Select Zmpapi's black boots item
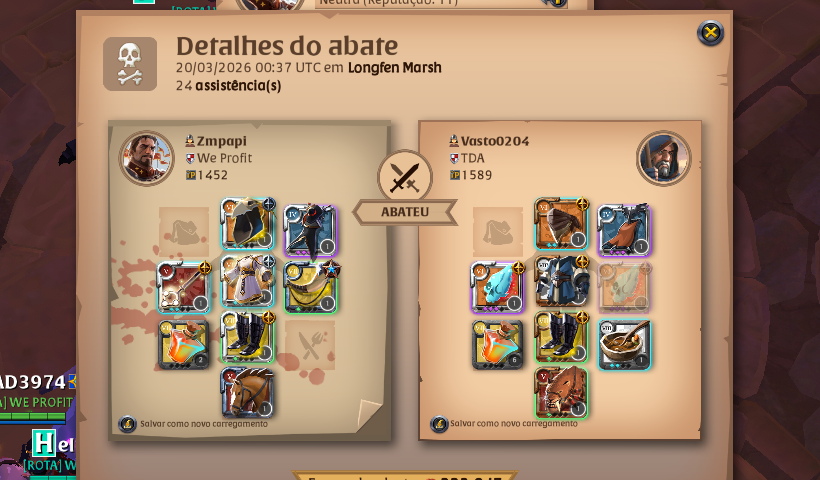The image size is (820, 480). point(247,337)
